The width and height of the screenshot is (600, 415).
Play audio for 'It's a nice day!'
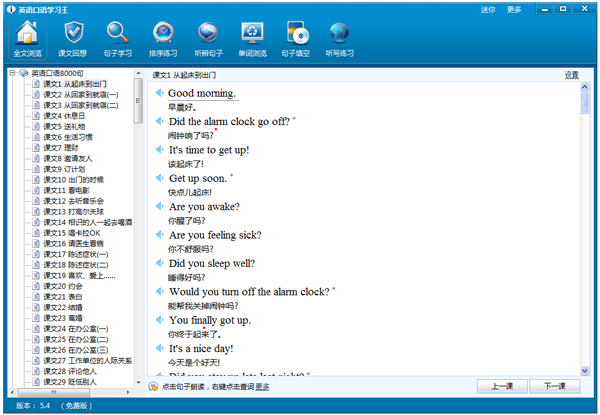(160, 348)
